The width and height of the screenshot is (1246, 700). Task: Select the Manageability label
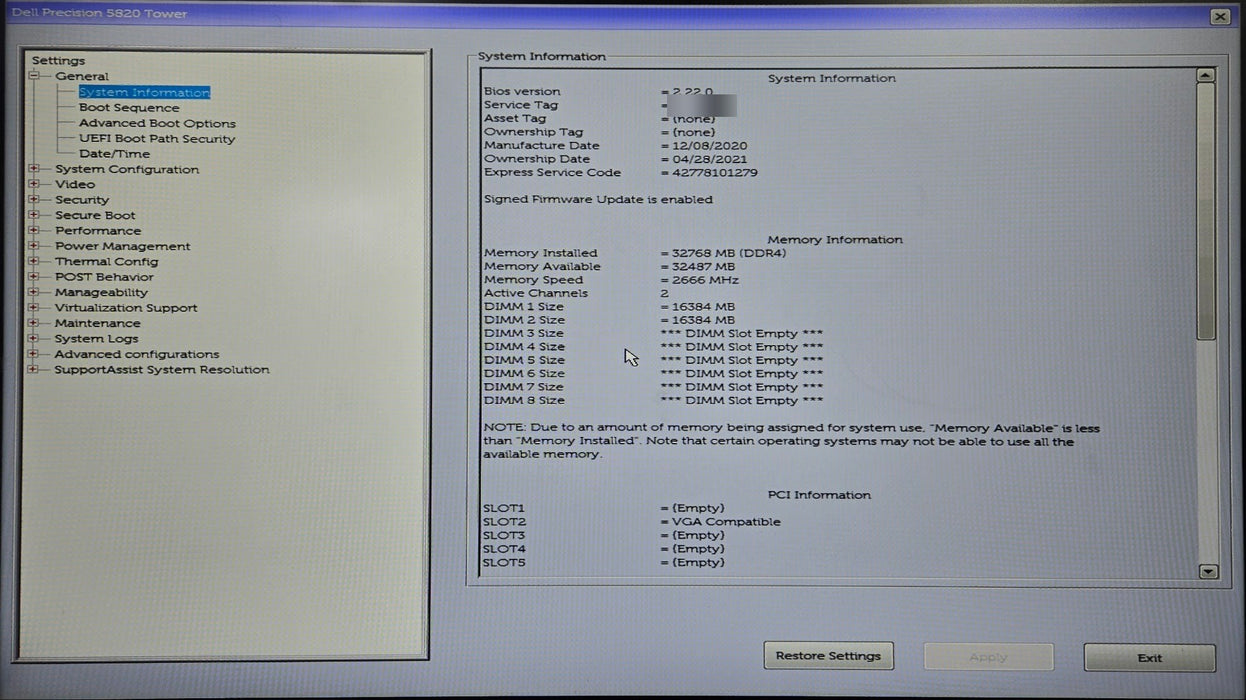tap(101, 292)
